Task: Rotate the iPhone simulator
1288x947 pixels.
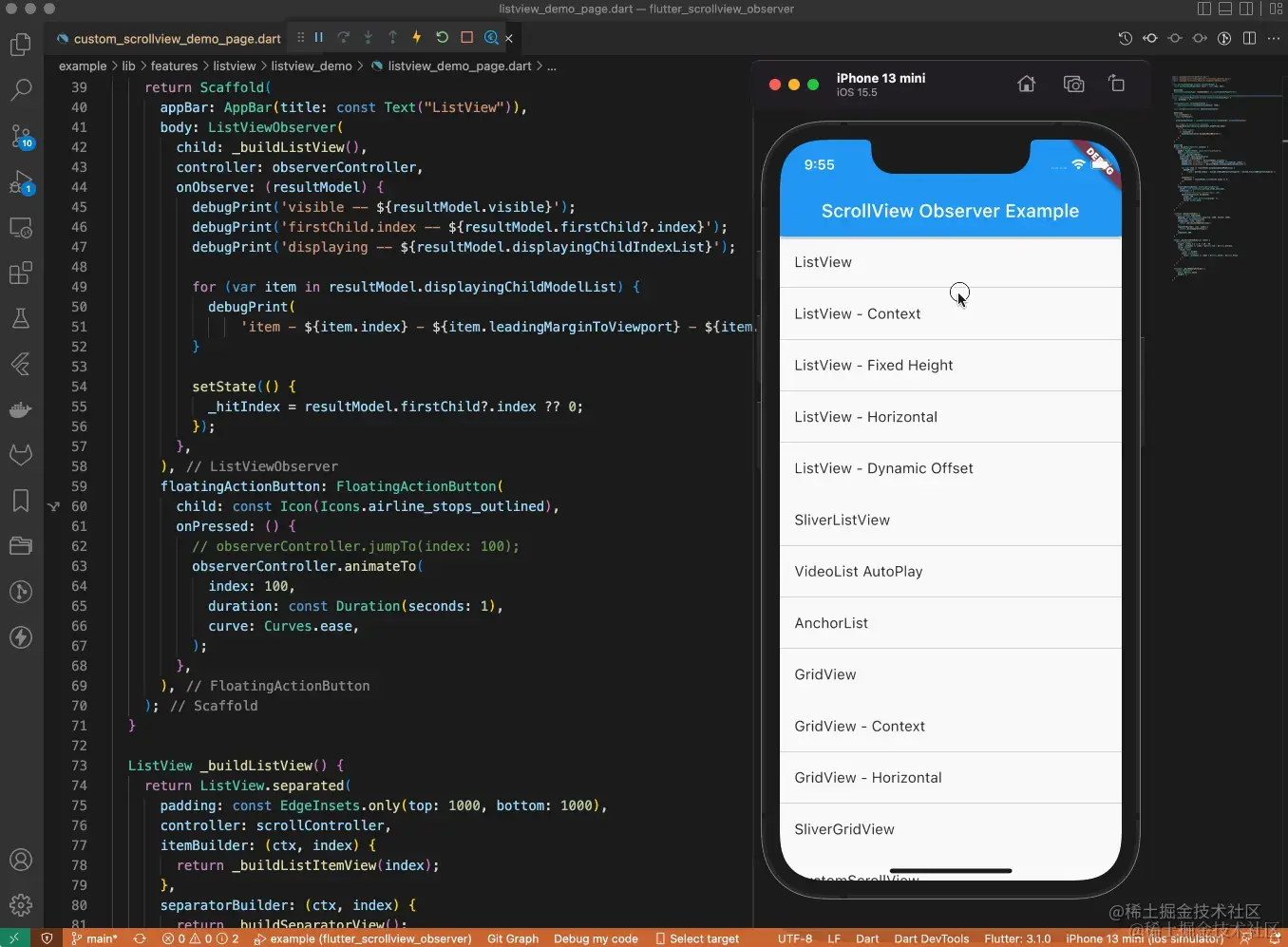Action: coord(1117,84)
